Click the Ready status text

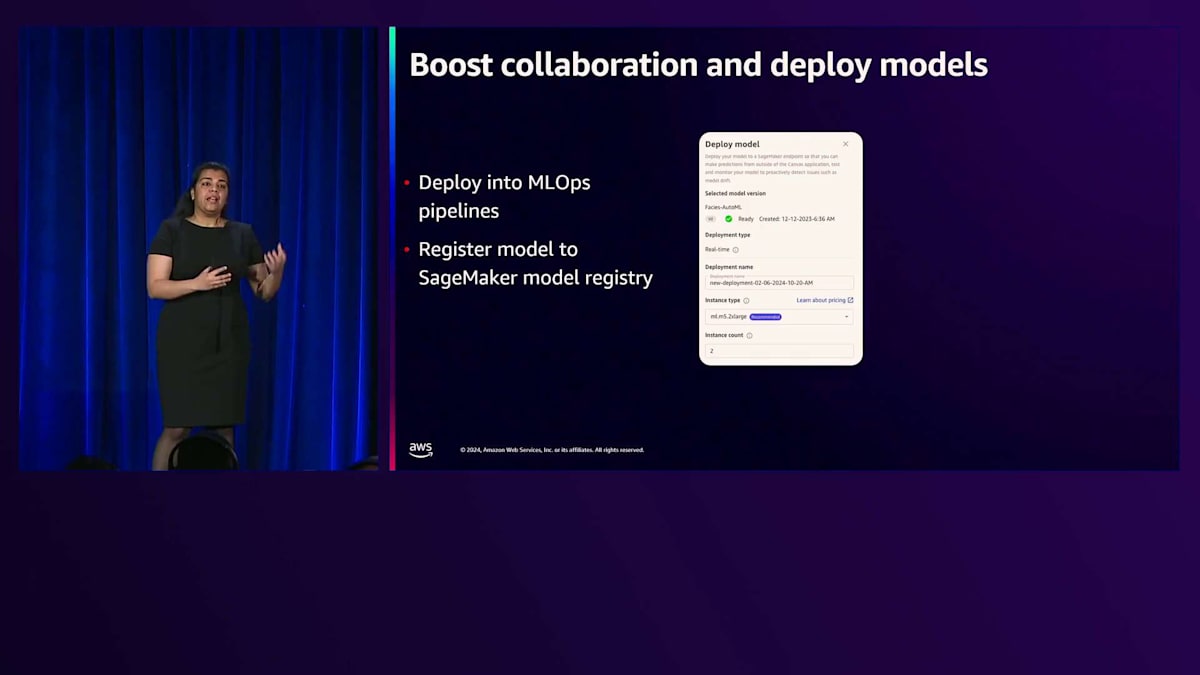(746, 219)
